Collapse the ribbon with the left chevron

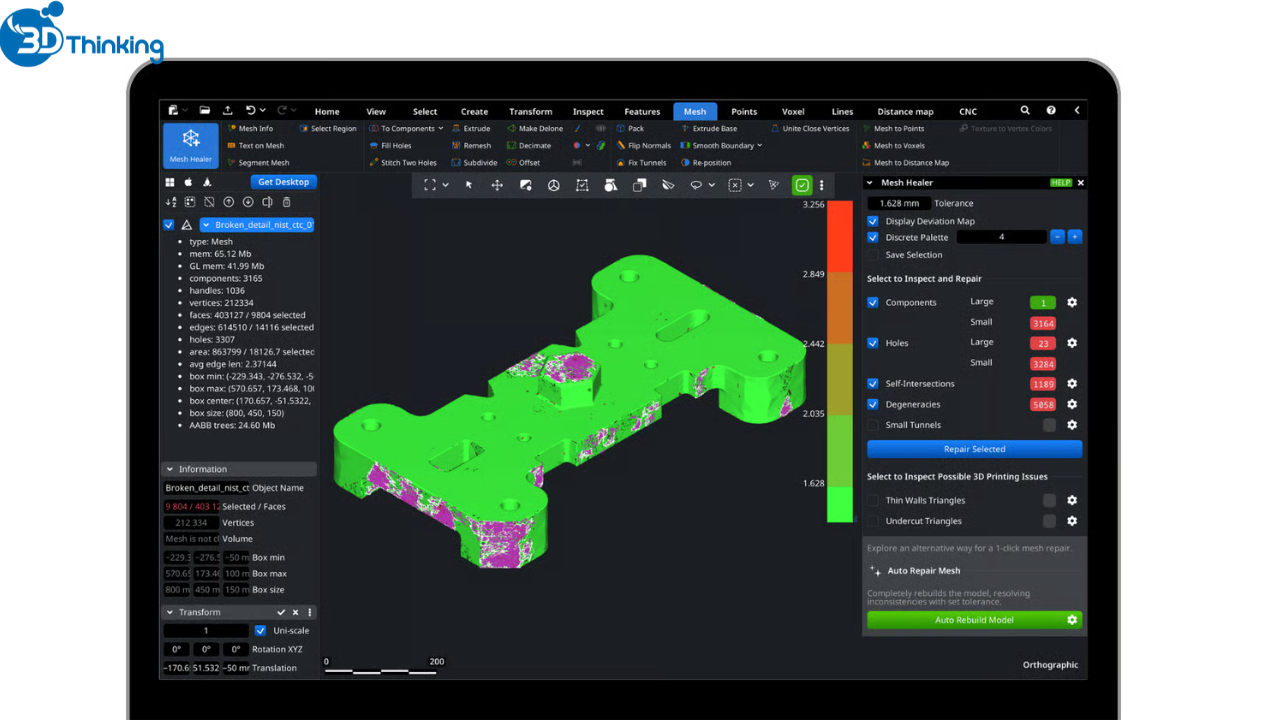click(x=1077, y=111)
